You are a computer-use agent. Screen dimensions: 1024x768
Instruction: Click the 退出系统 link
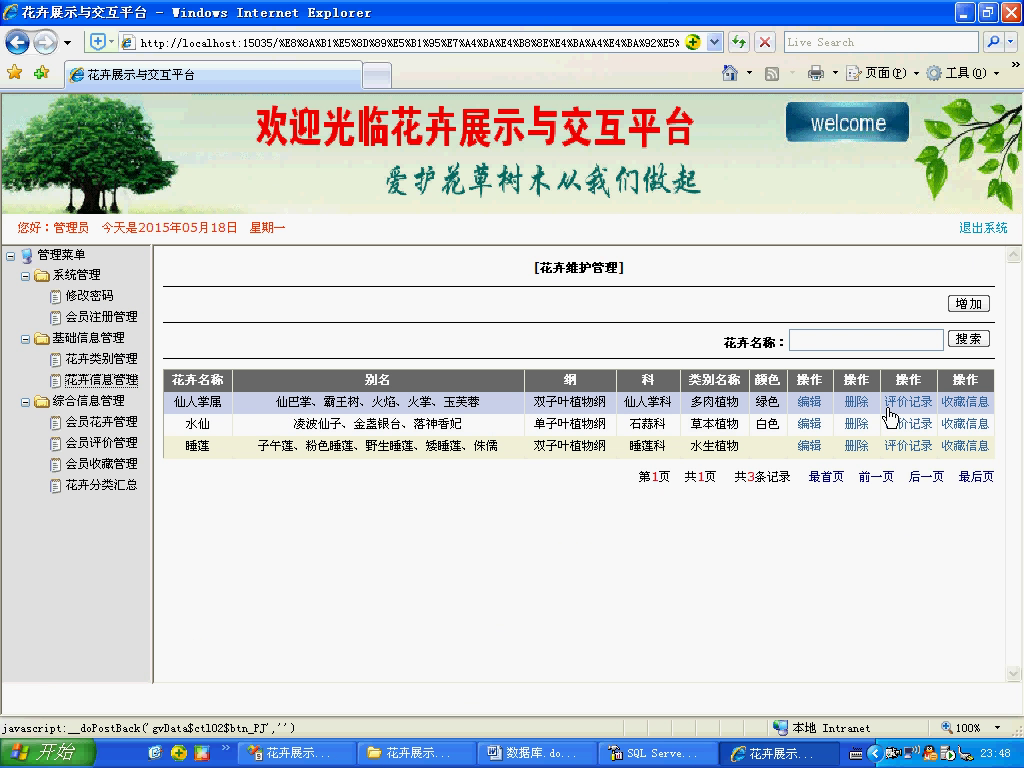[983, 228]
